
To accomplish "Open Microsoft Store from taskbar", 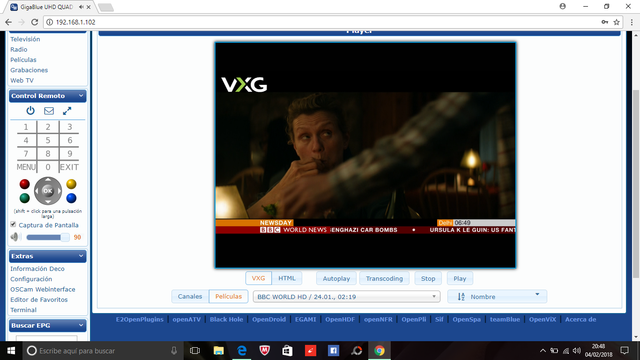I will click(287, 351).
